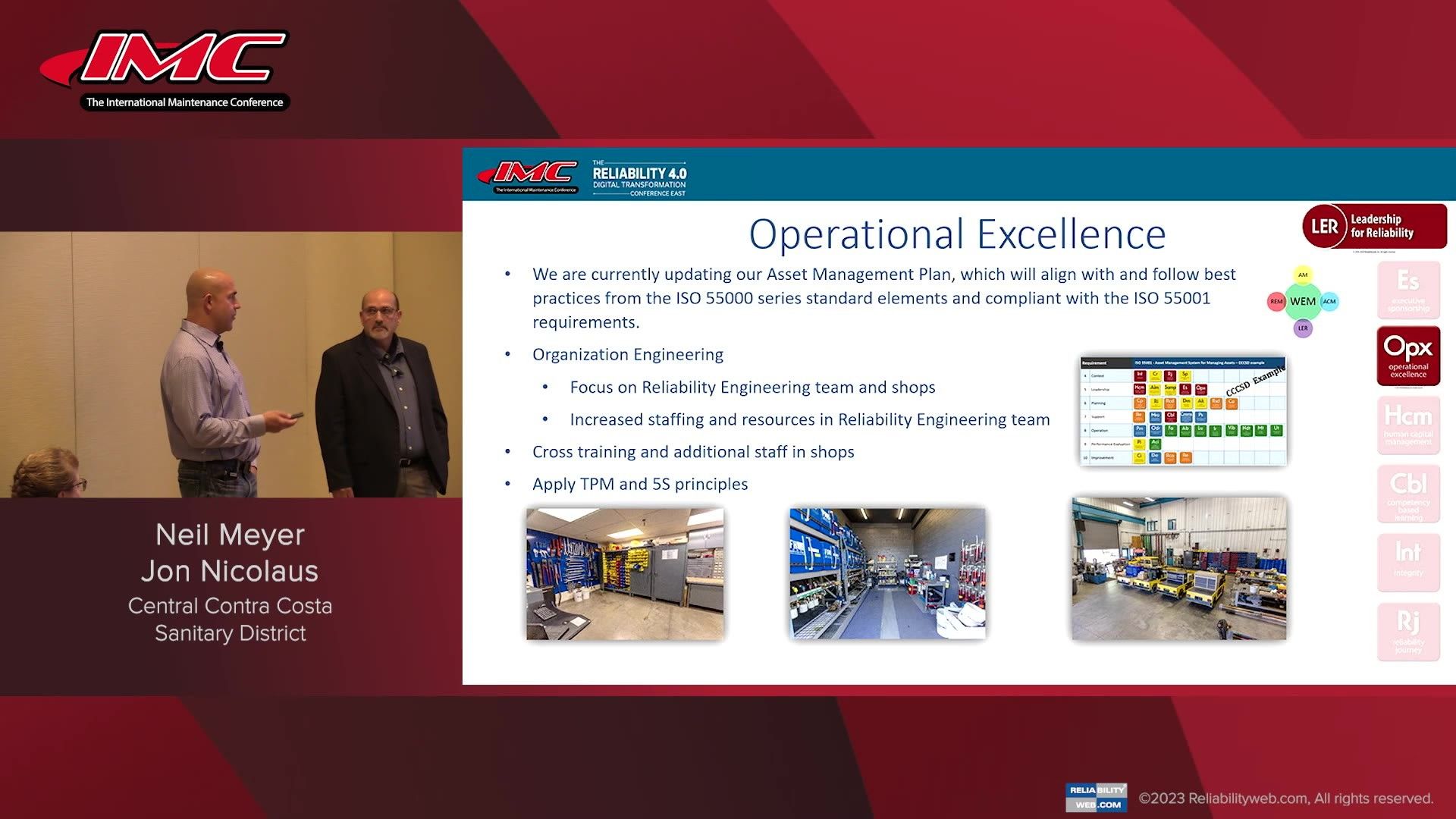Click the blue ACM circle
Viewport: 1456px width, 819px height.
[1329, 301]
